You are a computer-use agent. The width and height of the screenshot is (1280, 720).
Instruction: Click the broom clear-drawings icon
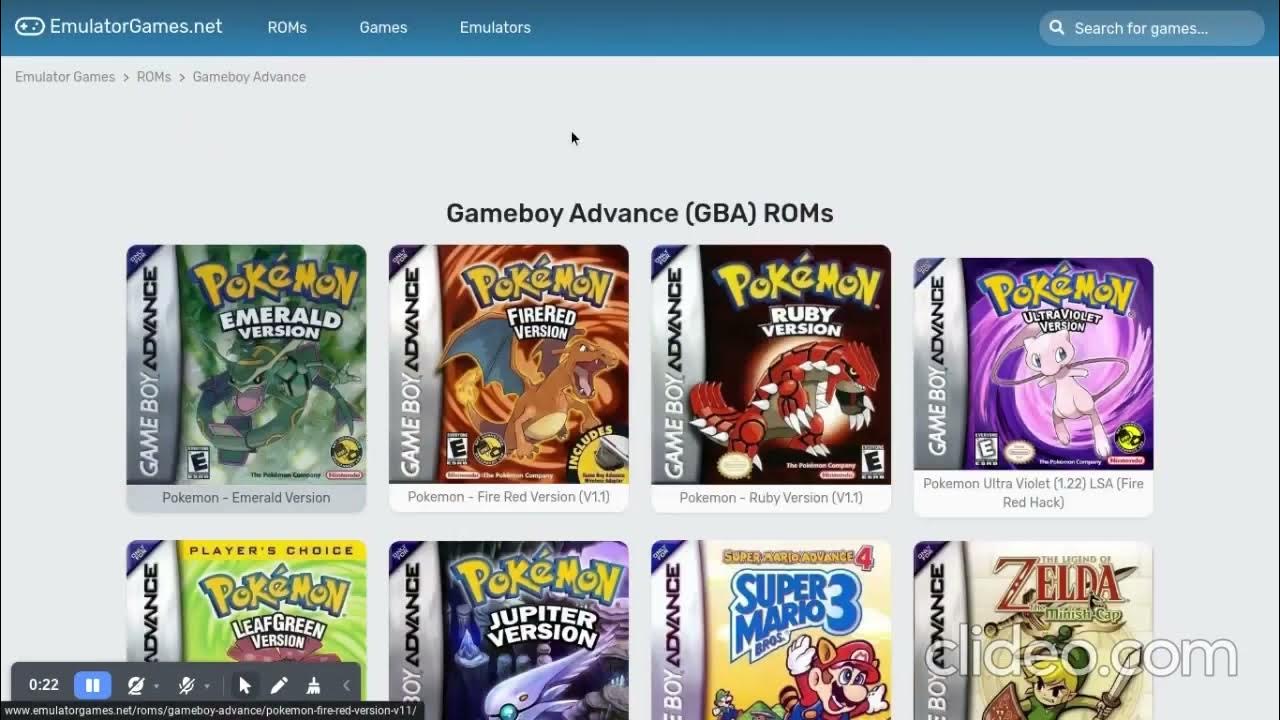pyautogui.click(x=313, y=685)
